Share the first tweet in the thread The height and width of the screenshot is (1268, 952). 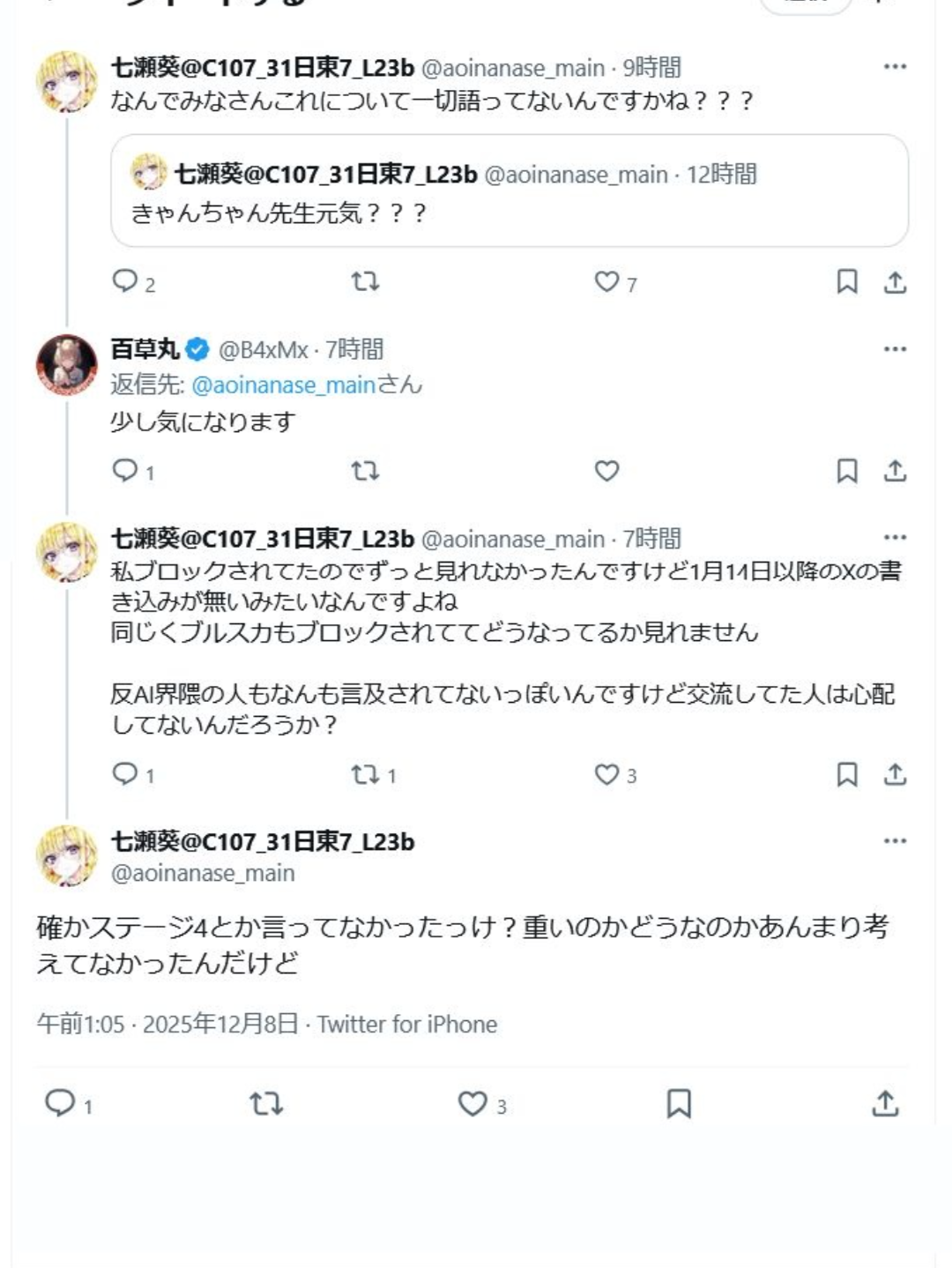coord(895,281)
